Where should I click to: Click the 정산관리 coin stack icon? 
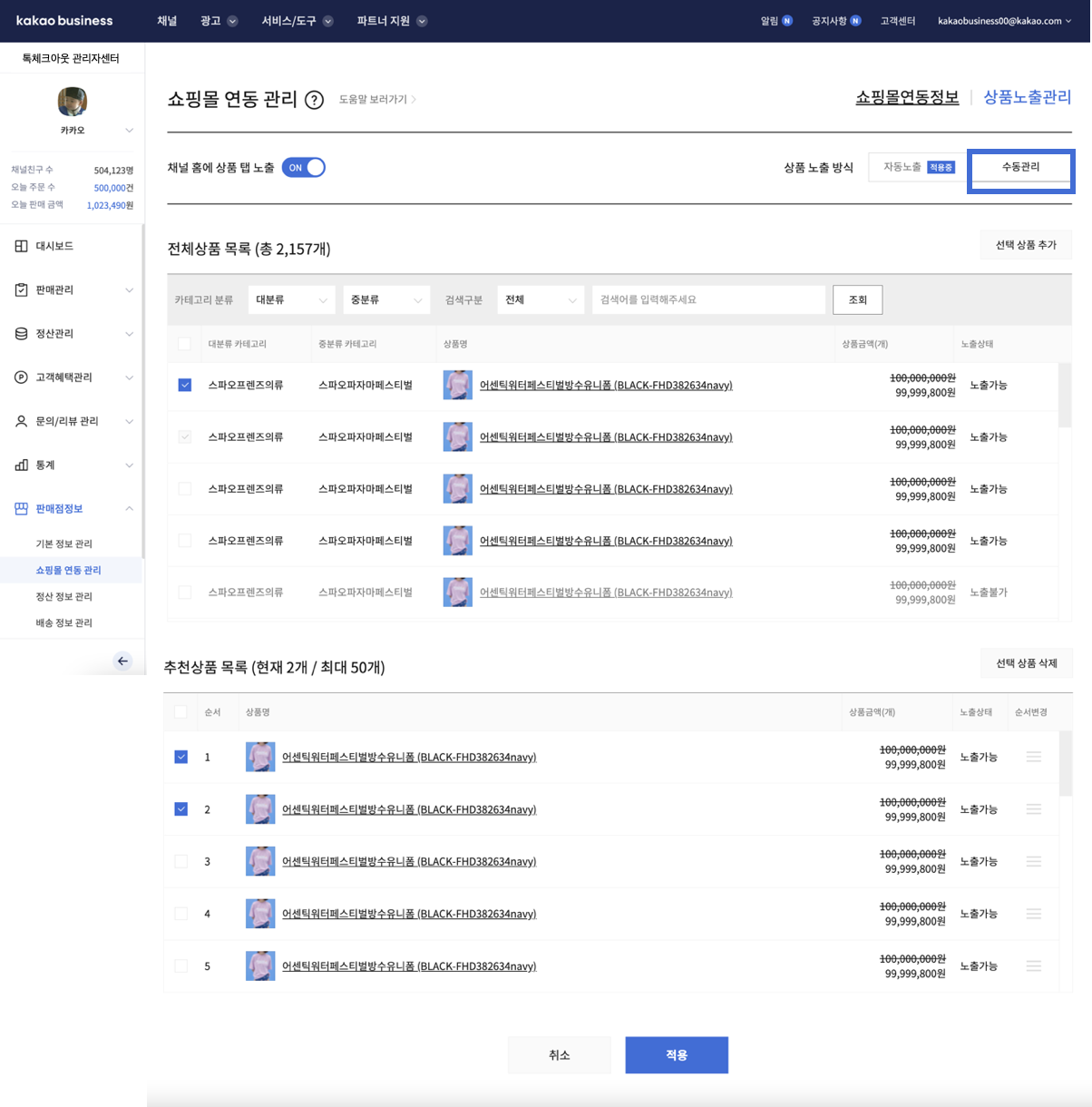click(21, 334)
